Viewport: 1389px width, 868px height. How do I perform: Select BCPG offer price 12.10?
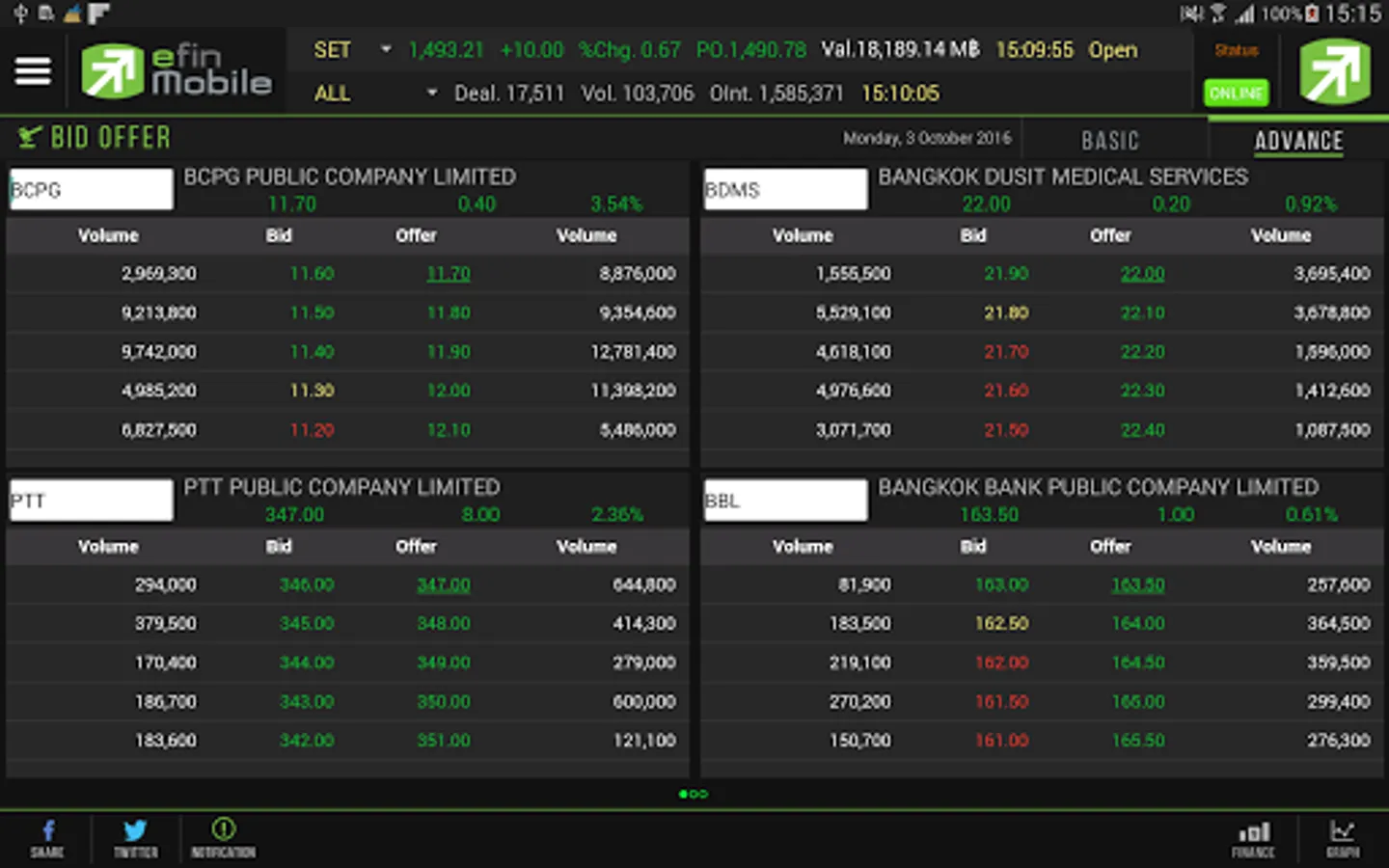449,430
